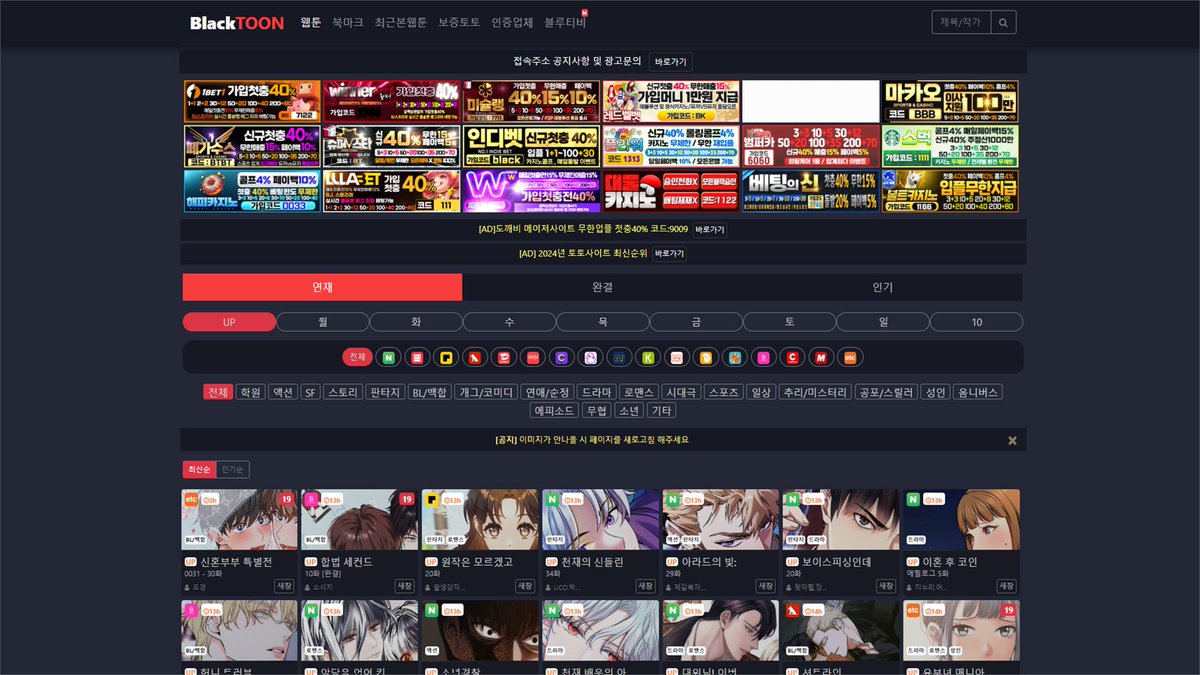Click 새창 button on 이혼 후 코인 card

(1005, 586)
